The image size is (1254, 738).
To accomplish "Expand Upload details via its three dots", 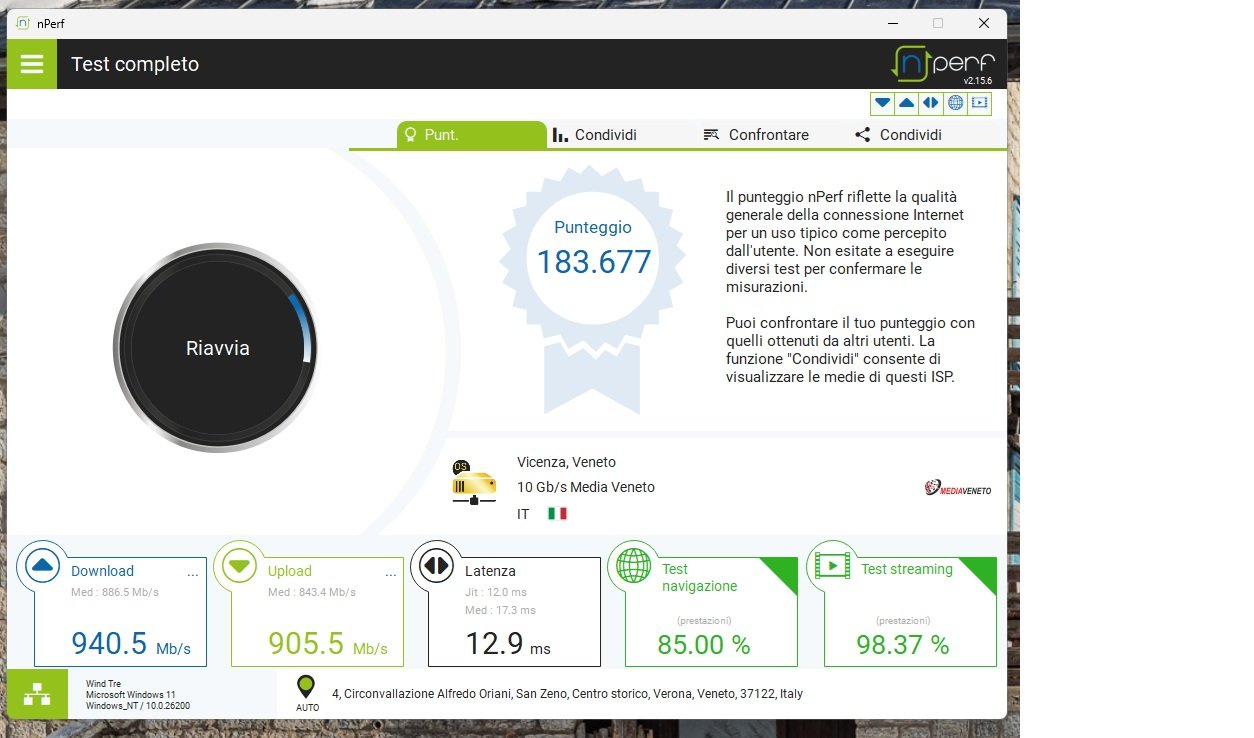I will click(389, 574).
